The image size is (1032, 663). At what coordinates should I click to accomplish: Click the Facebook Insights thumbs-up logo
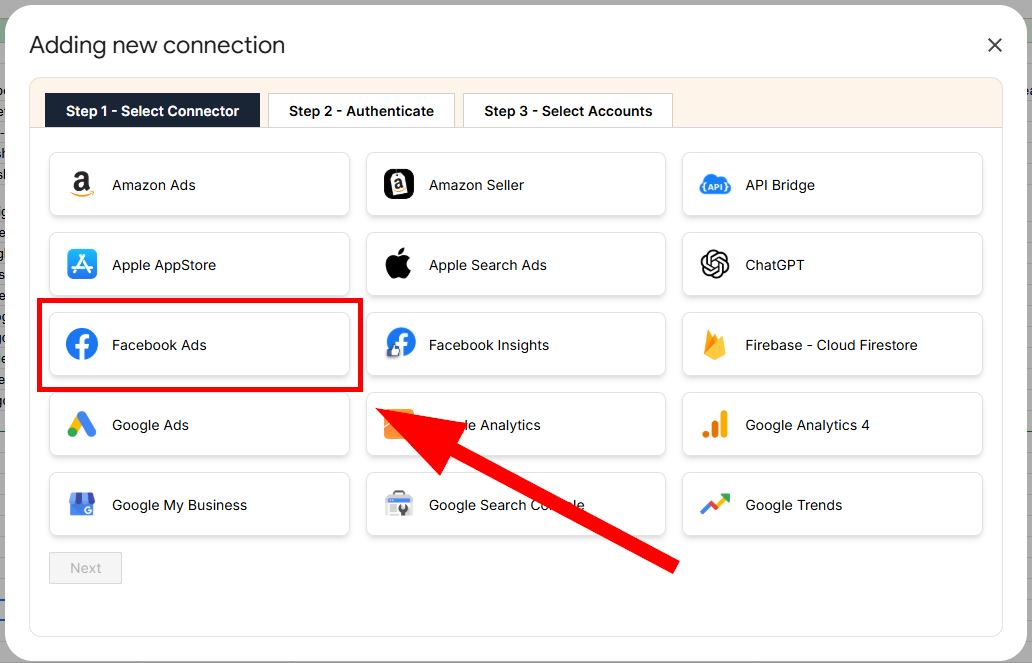click(x=400, y=343)
